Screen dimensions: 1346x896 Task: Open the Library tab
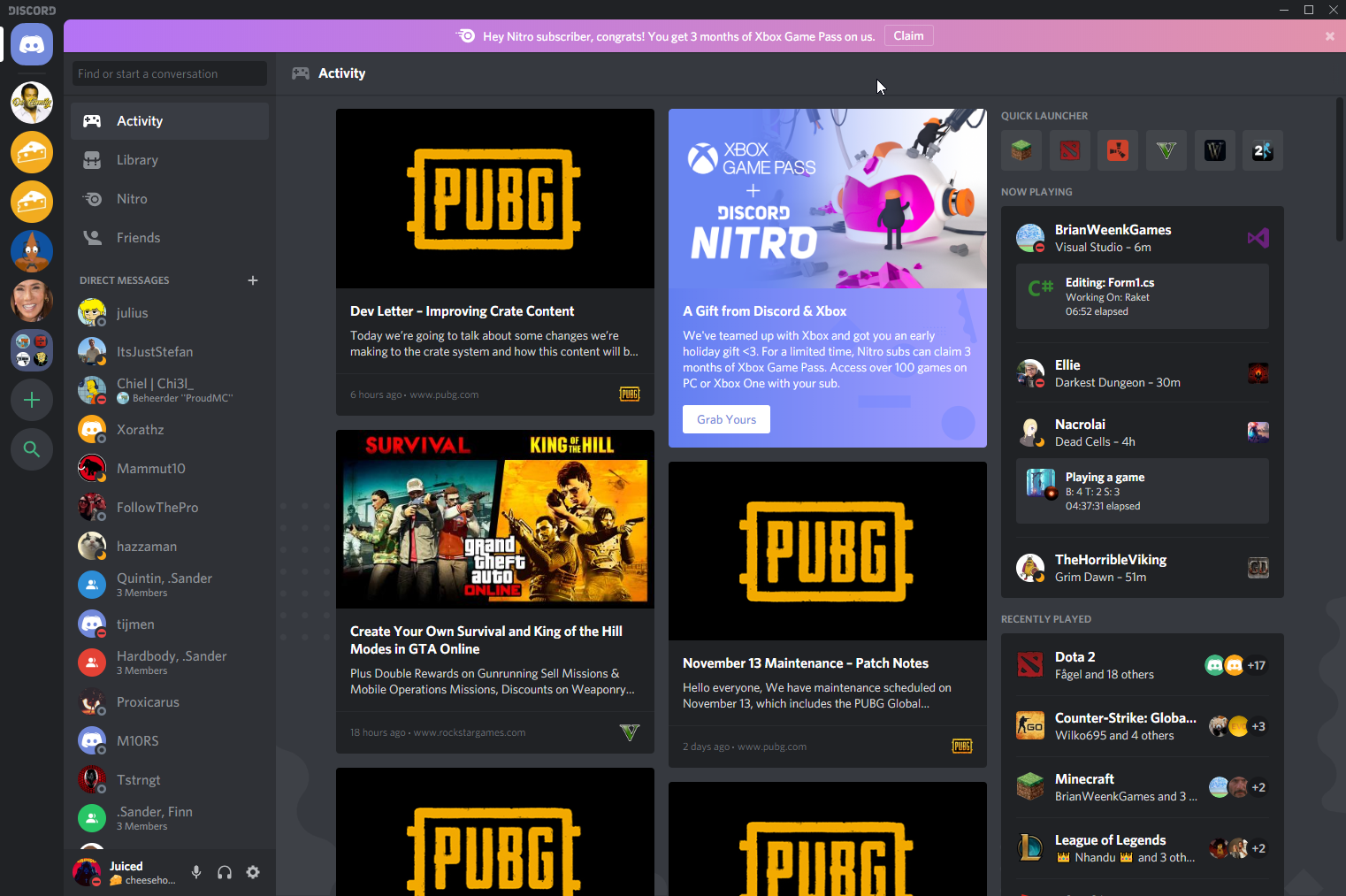137,160
